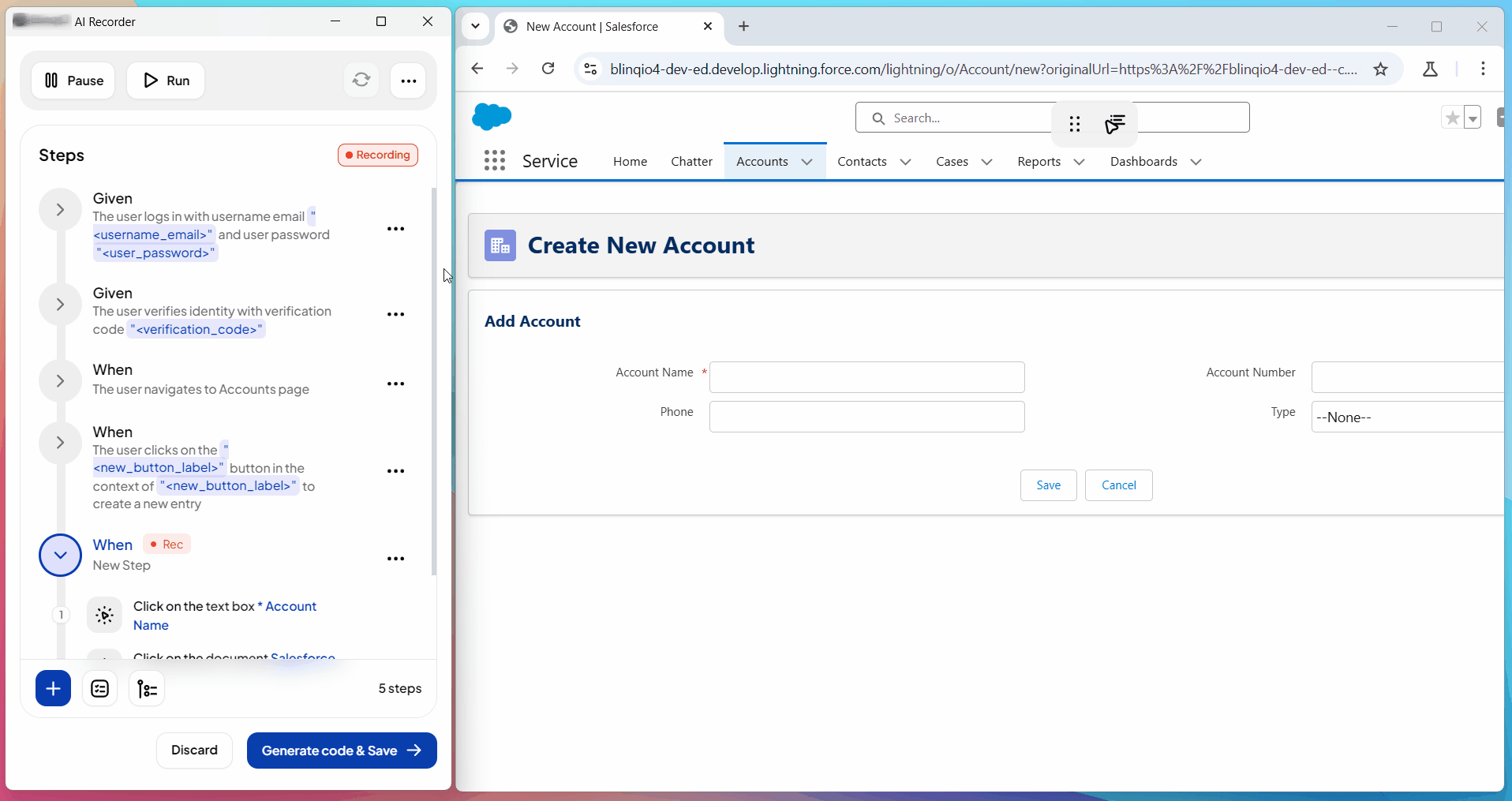Open the Contacts tab dropdown chevron
This screenshot has width=1512, height=801.
(905, 162)
